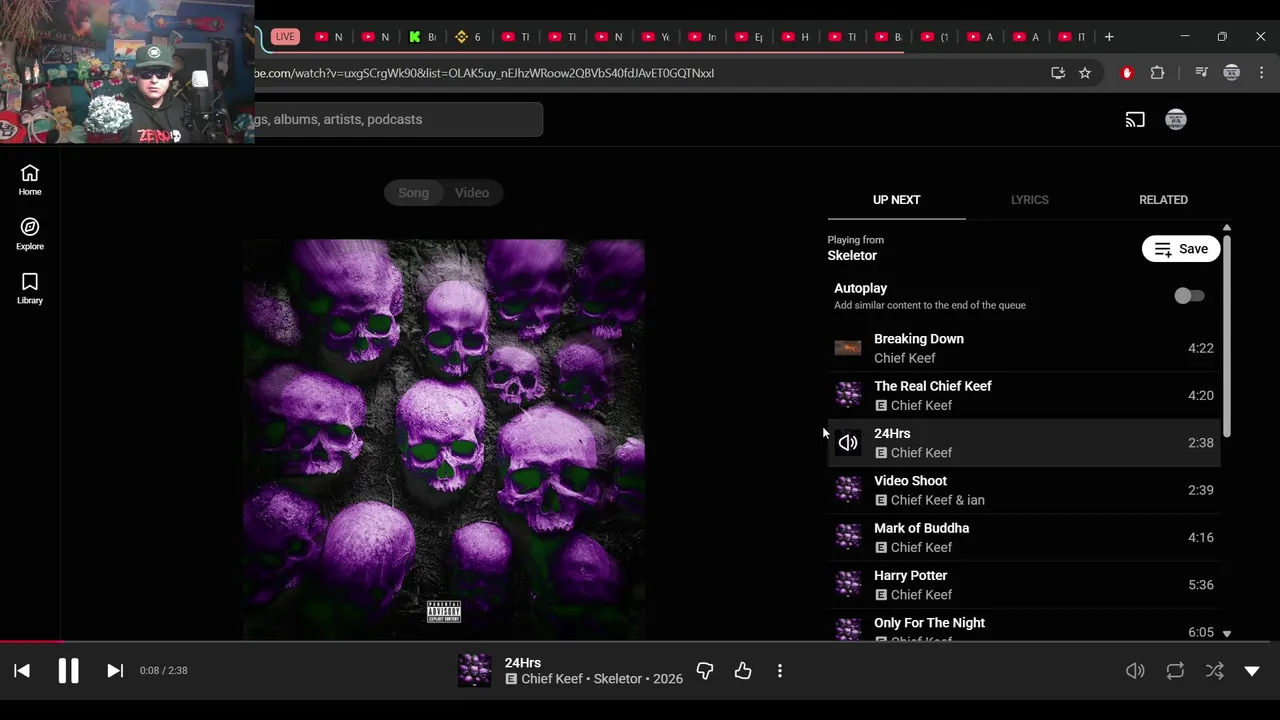Viewport: 1280px width, 720px height.
Task: Click the player bar album thumbnail
Action: [475, 671]
